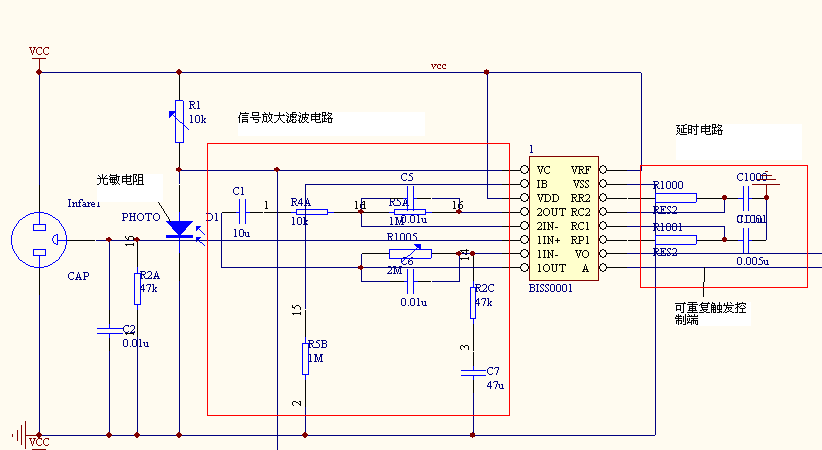The width and height of the screenshot is (822, 450).
Task: Click the RC1 pin label
Action: click(x=580, y=226)
